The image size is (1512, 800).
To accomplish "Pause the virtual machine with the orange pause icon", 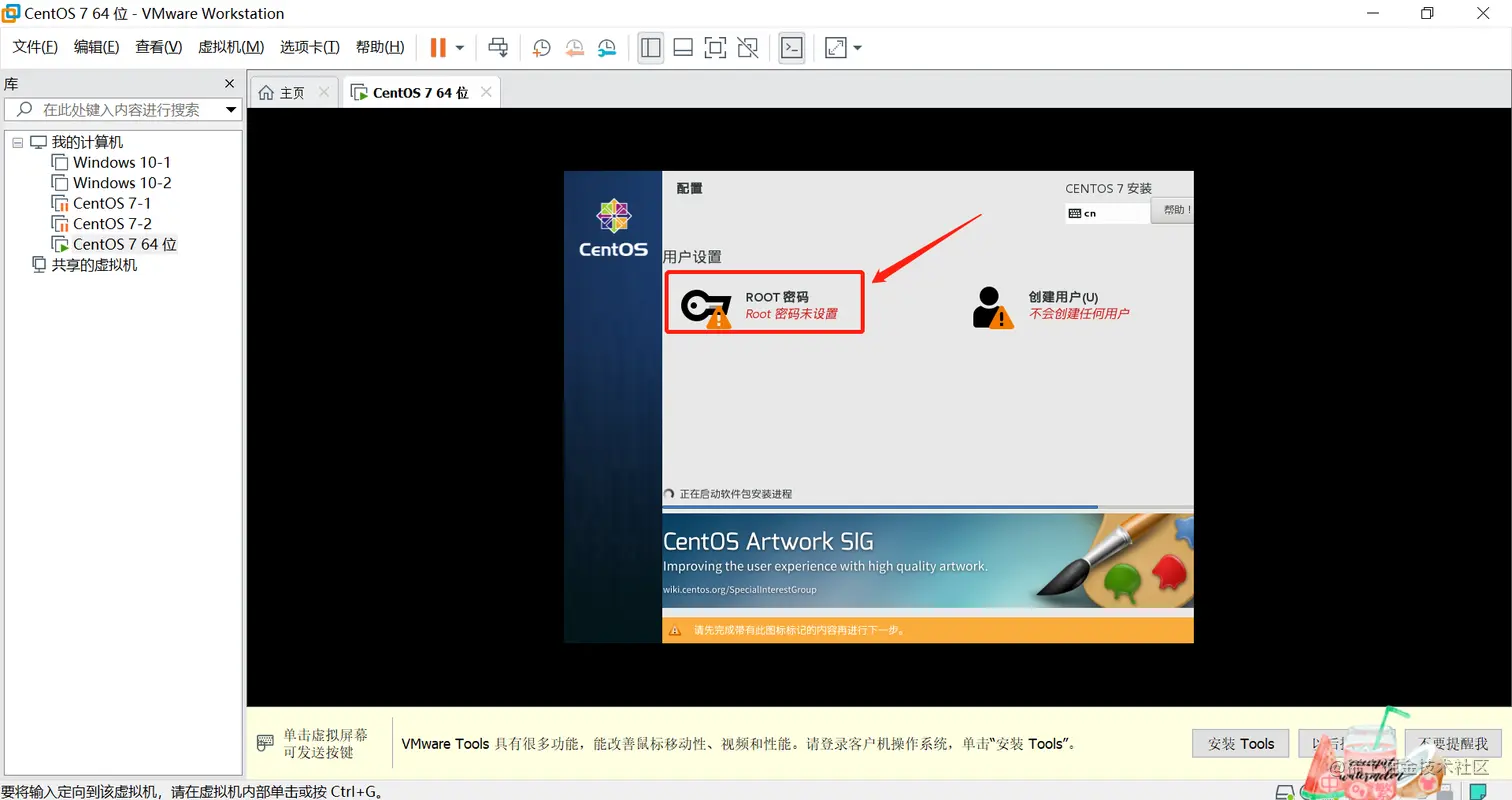I will click(438, 47).
